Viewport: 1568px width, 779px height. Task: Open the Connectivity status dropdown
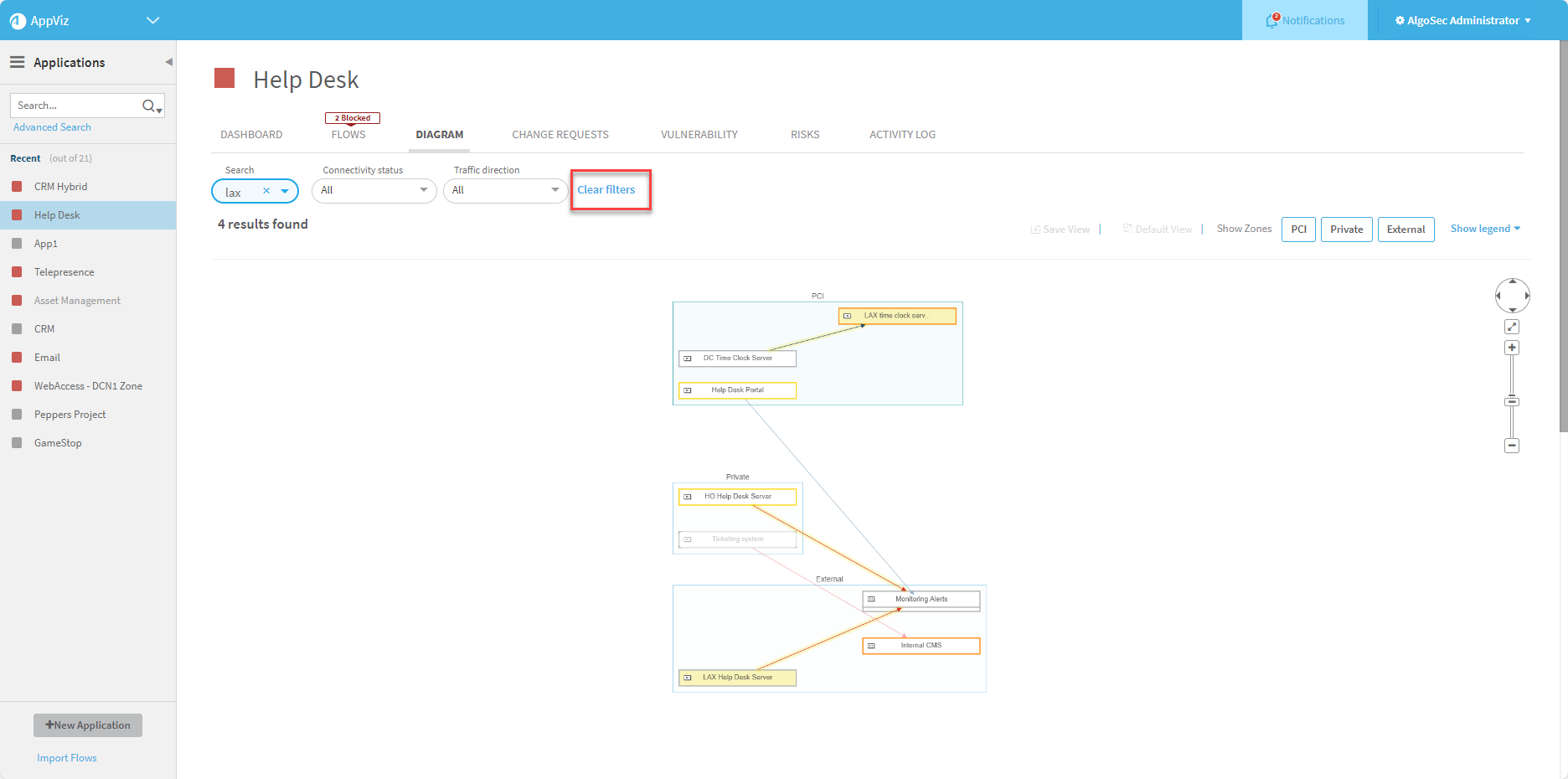click(374, 190)
